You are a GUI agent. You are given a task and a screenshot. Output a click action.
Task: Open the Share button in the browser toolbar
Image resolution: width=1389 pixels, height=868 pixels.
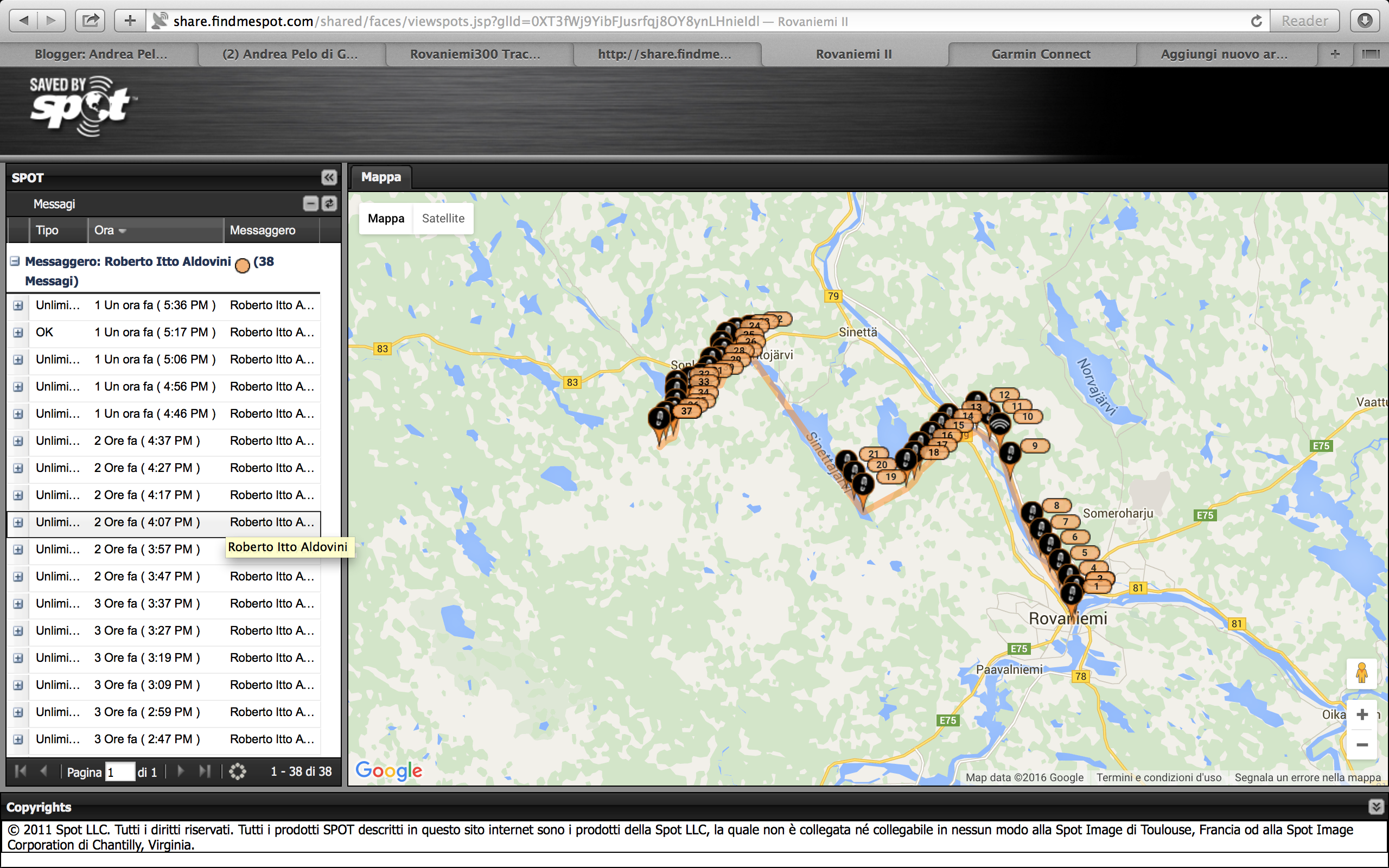(x=90, y=21)
